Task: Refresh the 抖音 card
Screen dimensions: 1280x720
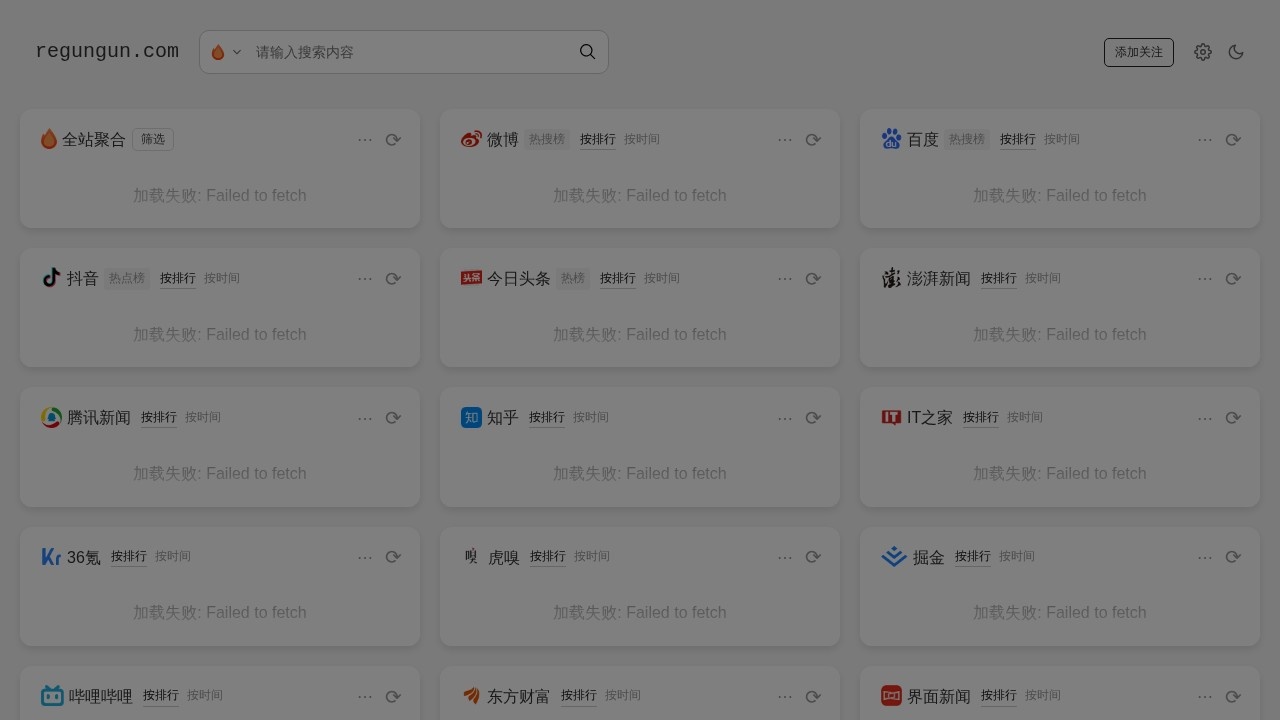Action: [393, 279]
